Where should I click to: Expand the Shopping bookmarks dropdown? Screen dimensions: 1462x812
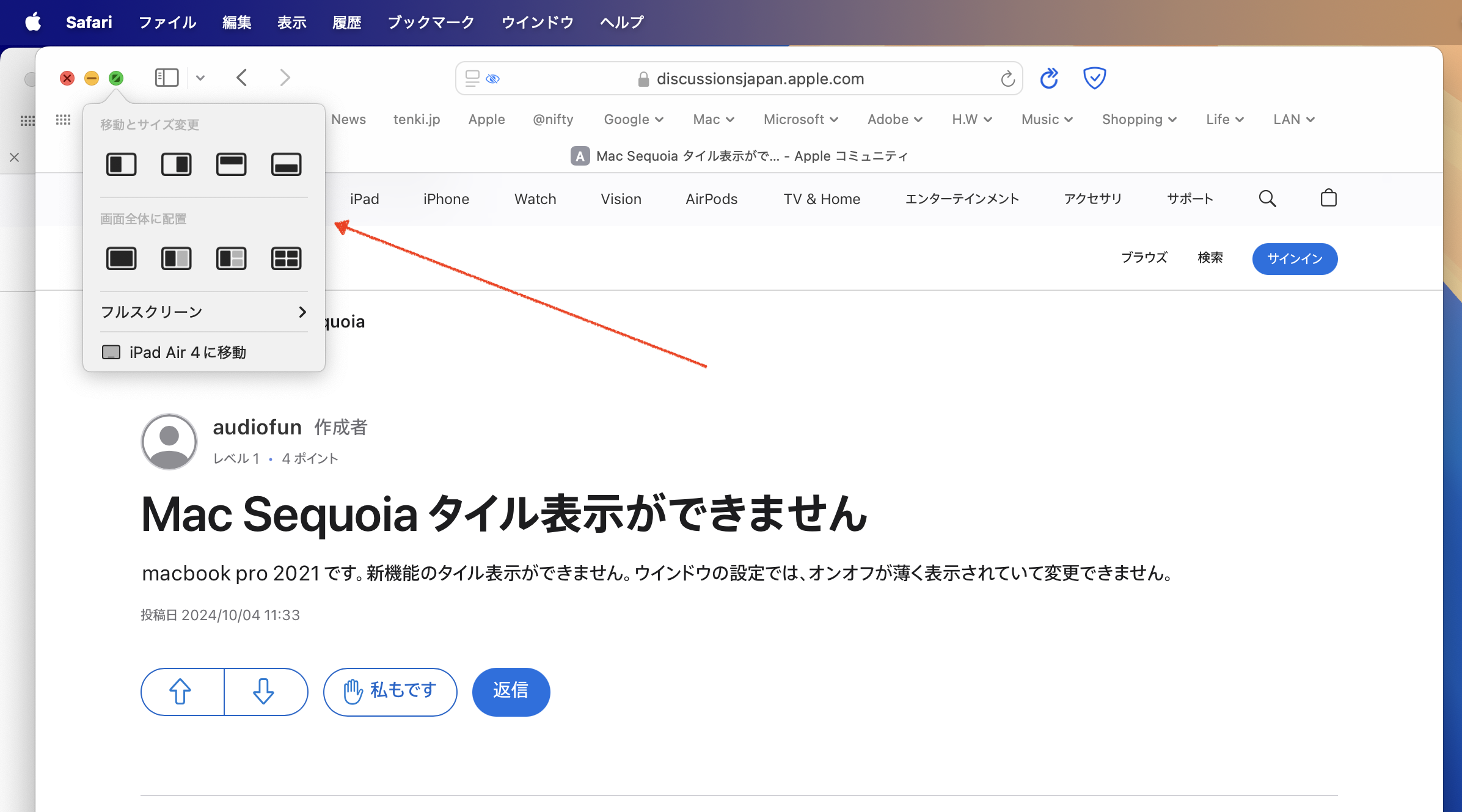[1139, 120]
